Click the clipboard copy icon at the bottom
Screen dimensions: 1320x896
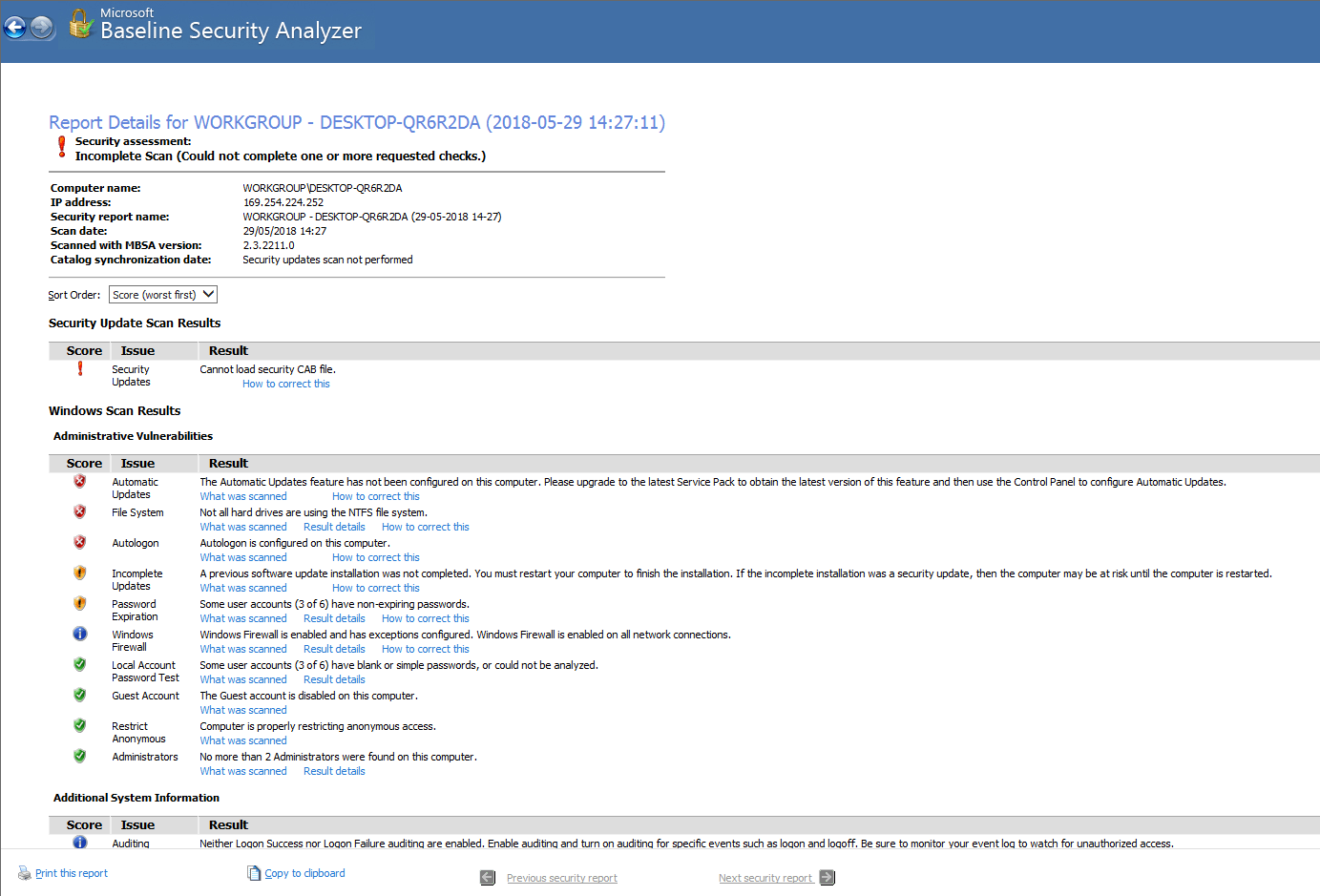coord(254,873)
